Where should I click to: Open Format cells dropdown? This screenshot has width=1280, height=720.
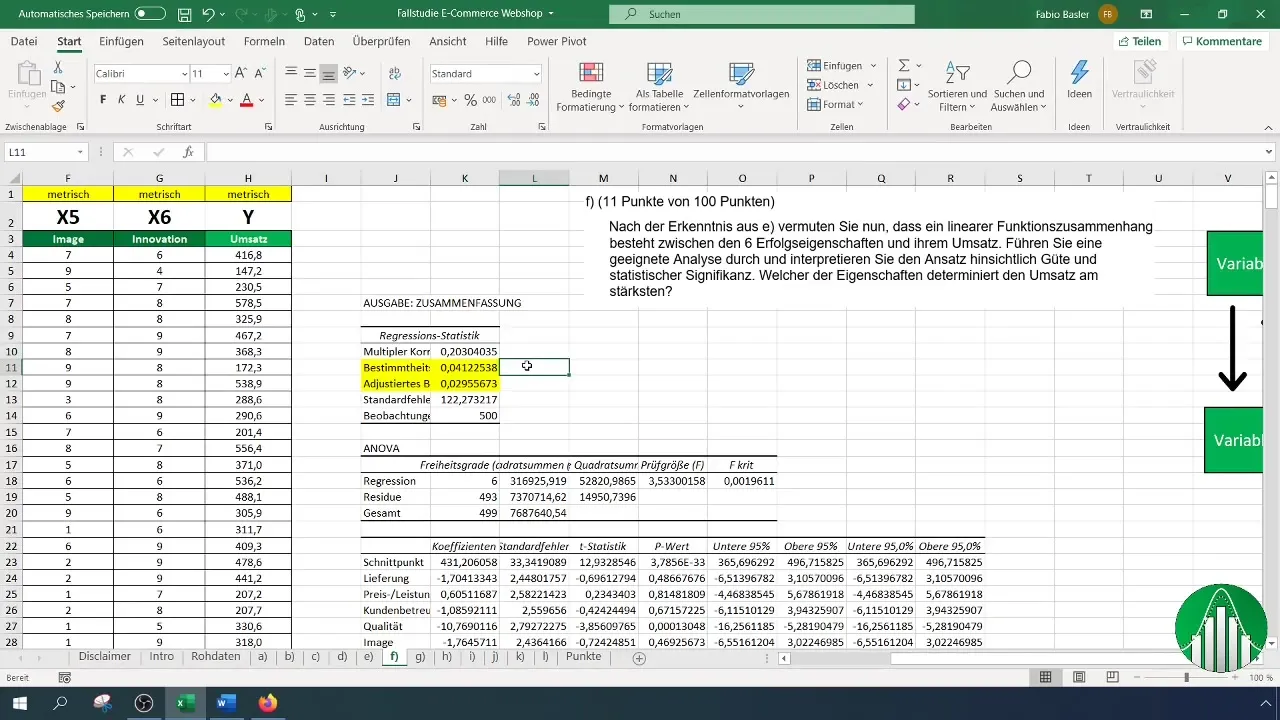coord(837,104)
